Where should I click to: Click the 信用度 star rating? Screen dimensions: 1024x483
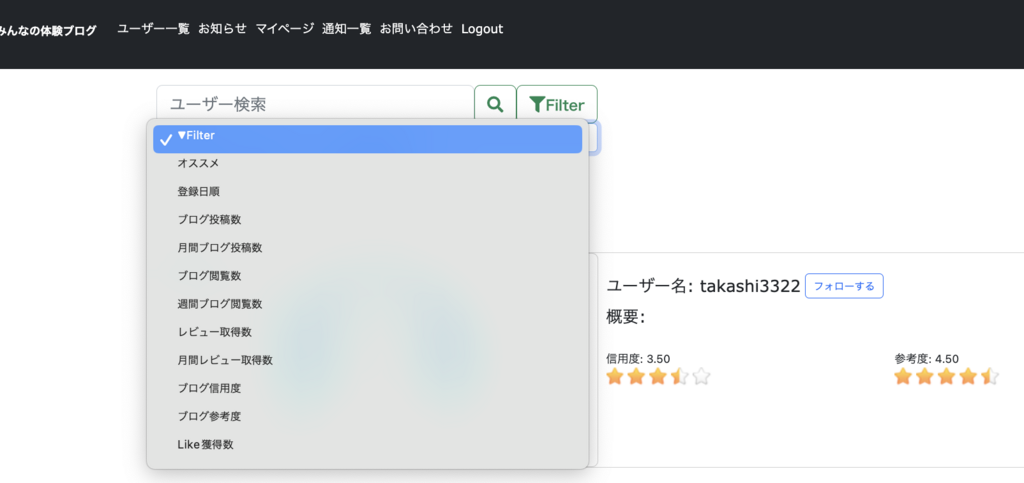coord(658,377)
